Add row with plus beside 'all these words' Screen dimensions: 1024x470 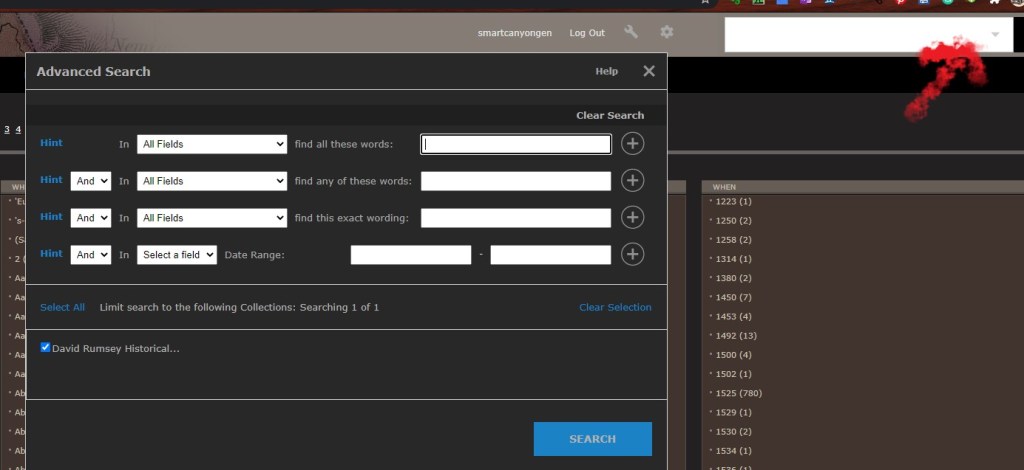(x=632, y=144)
